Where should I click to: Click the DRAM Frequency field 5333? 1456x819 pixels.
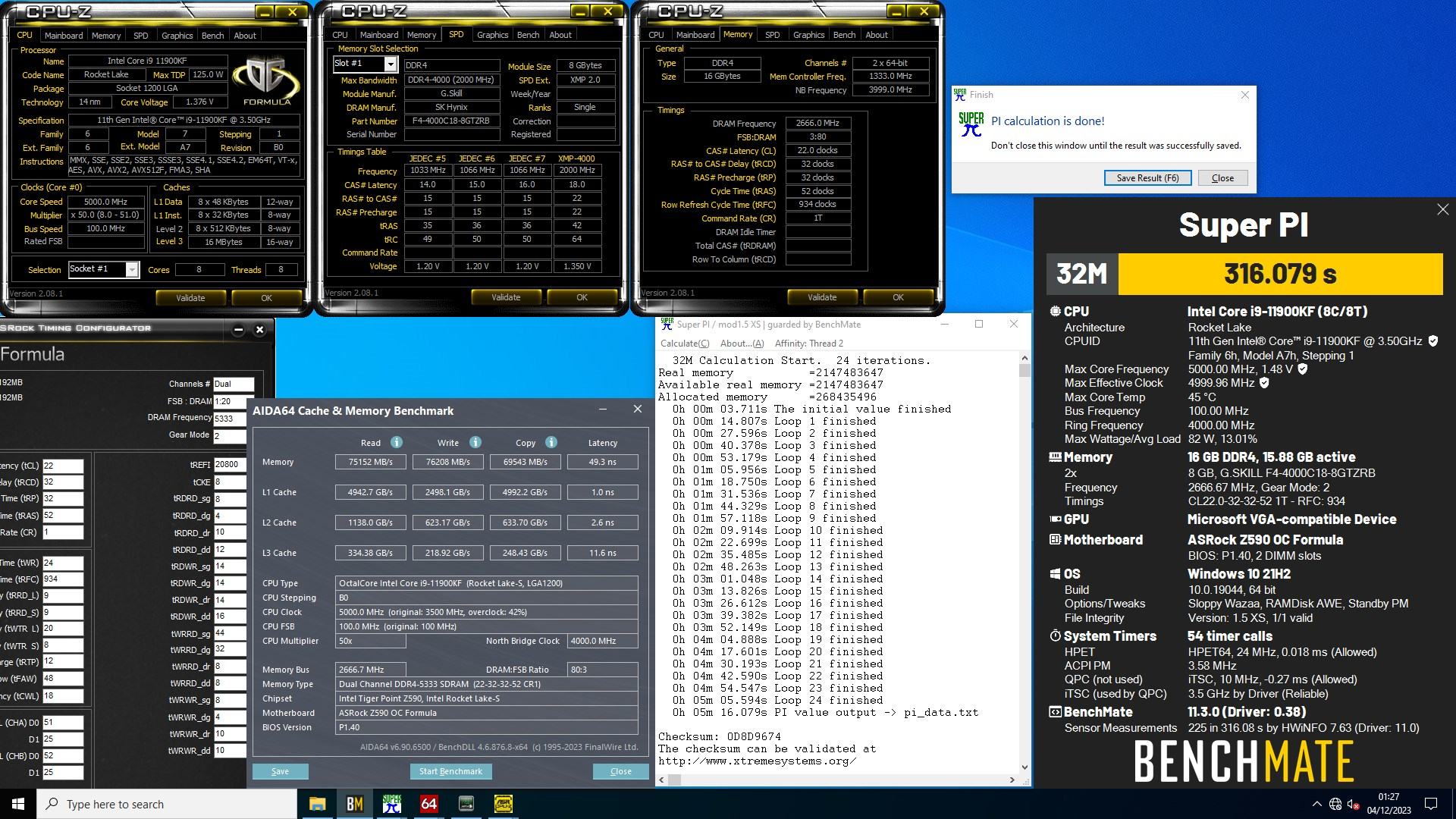coord(230,419)
